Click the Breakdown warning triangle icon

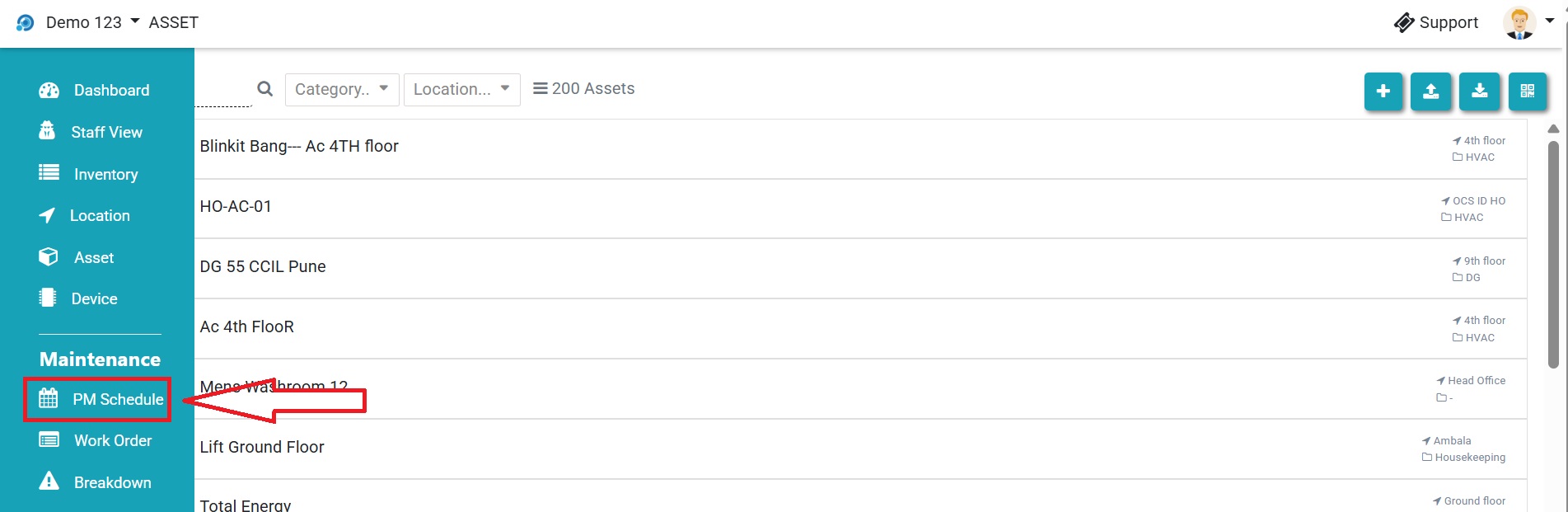pos(49,481)
